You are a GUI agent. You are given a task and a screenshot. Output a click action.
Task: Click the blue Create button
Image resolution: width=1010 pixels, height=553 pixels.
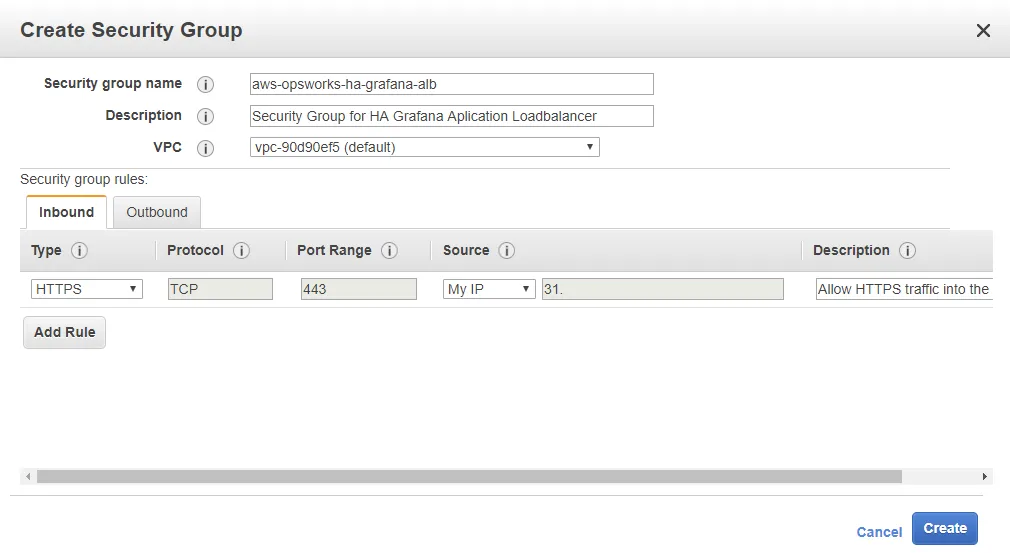(944, 529)
